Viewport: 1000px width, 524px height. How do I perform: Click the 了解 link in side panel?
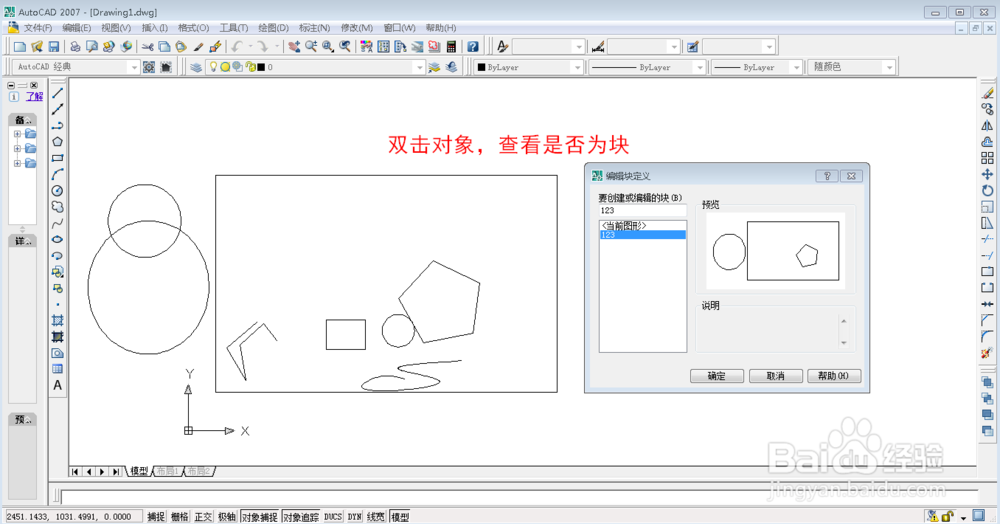(x=34, y=97)
